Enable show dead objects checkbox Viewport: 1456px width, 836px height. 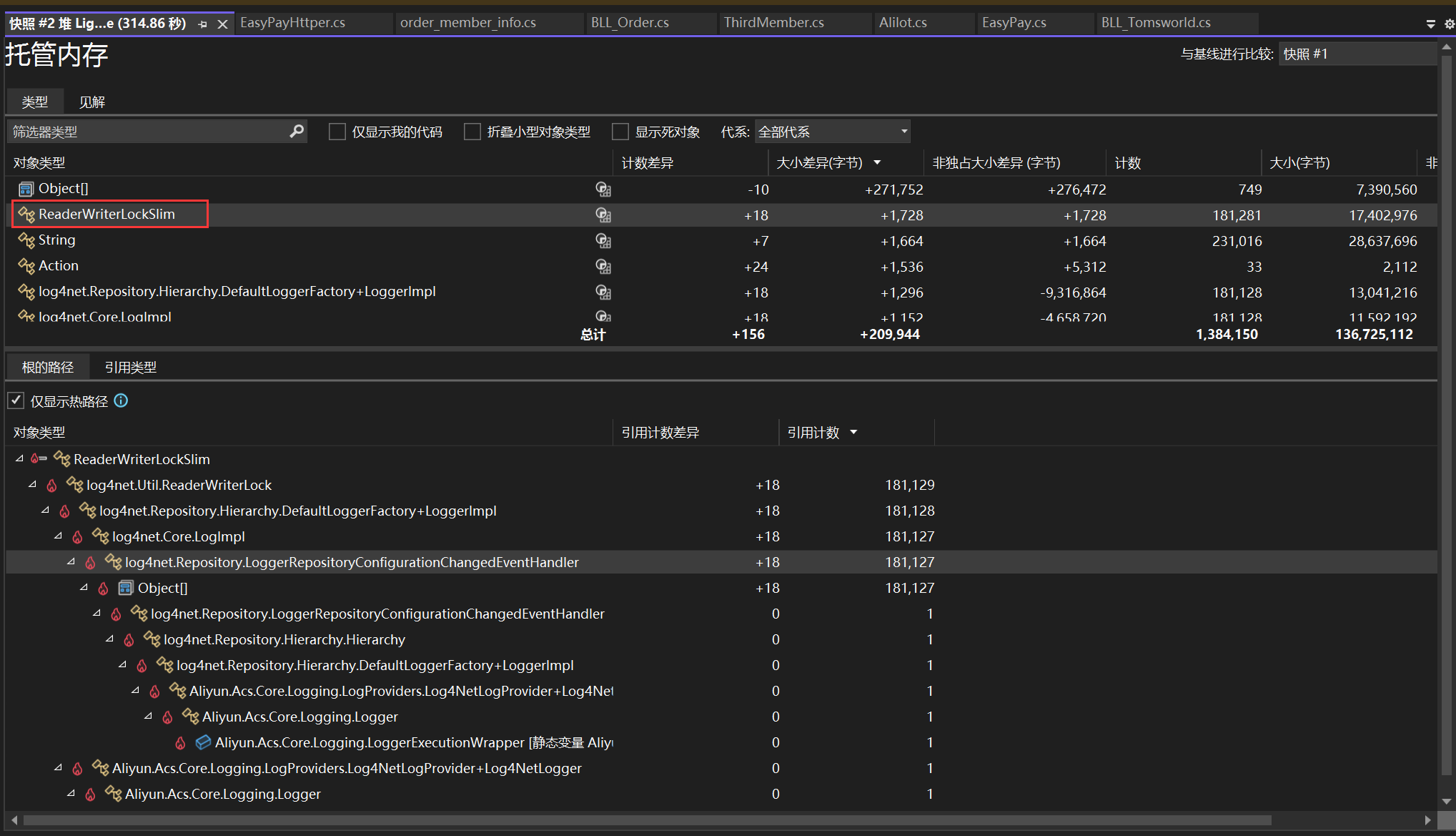tap(620, 132)
